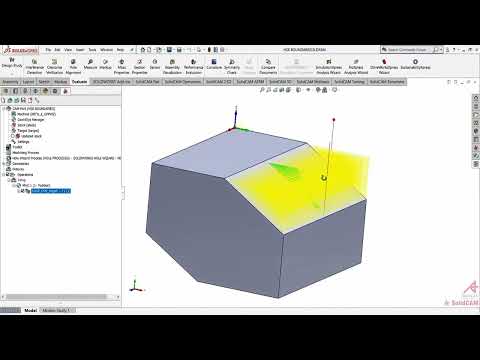This screenshot has height=360, width=480.
Task: Open SustainabilityXpress
Action: tap(415, 64)
